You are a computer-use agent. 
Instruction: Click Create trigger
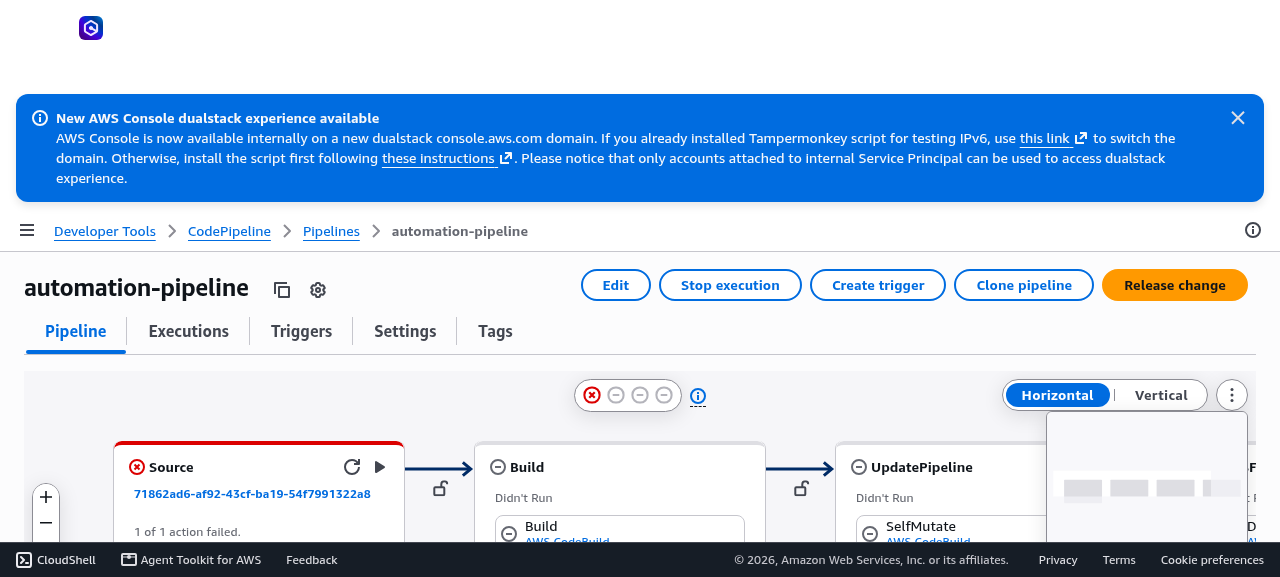click(x=878, y=285)
